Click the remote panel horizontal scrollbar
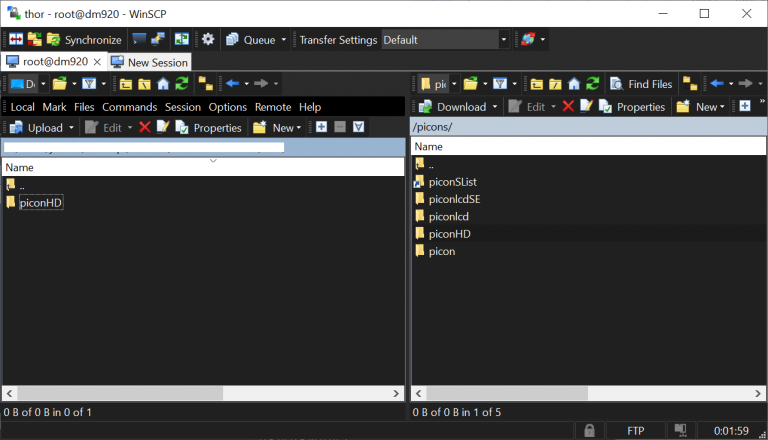 coord(588,393)
